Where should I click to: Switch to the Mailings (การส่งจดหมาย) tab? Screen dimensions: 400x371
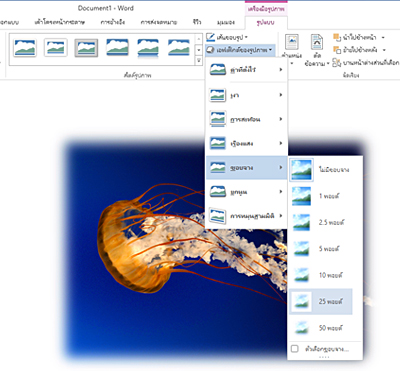click(x=159, y=23)
